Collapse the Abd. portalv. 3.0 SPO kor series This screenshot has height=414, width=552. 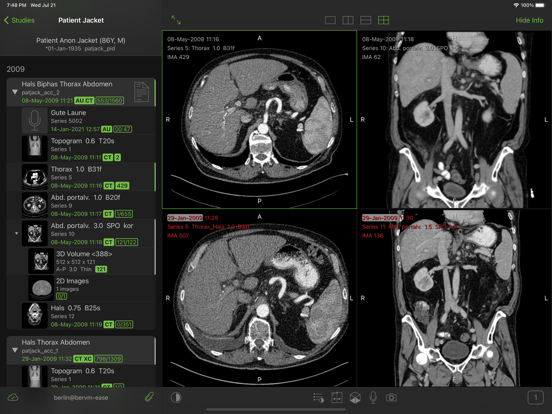[x=16, y=233]
